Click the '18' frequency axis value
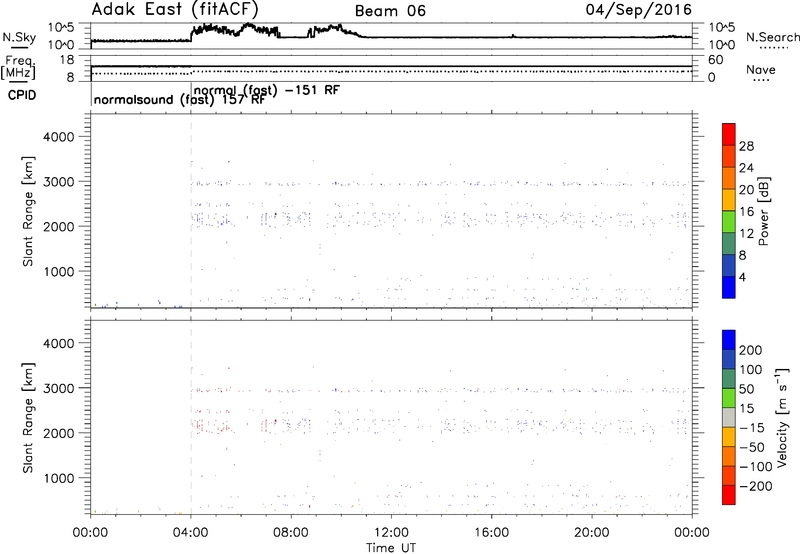This screenshot has width=800, height=554. click(67, 60)
